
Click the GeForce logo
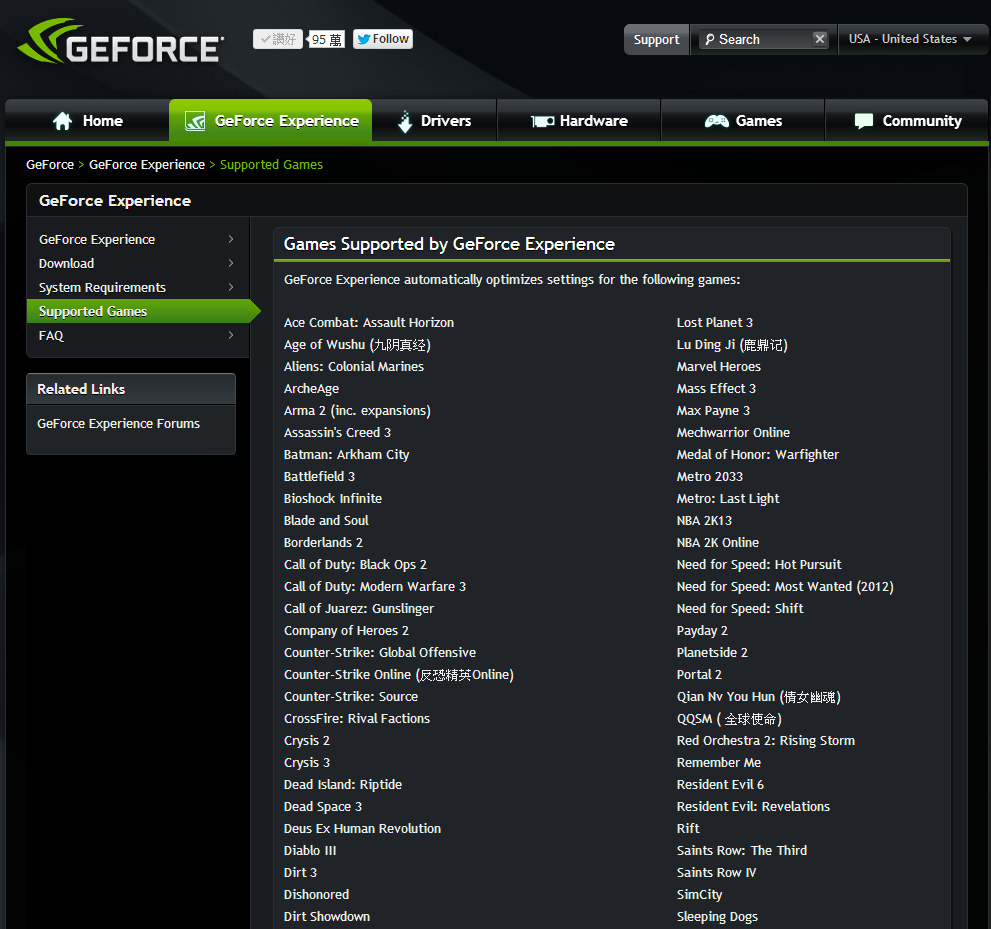120,41
